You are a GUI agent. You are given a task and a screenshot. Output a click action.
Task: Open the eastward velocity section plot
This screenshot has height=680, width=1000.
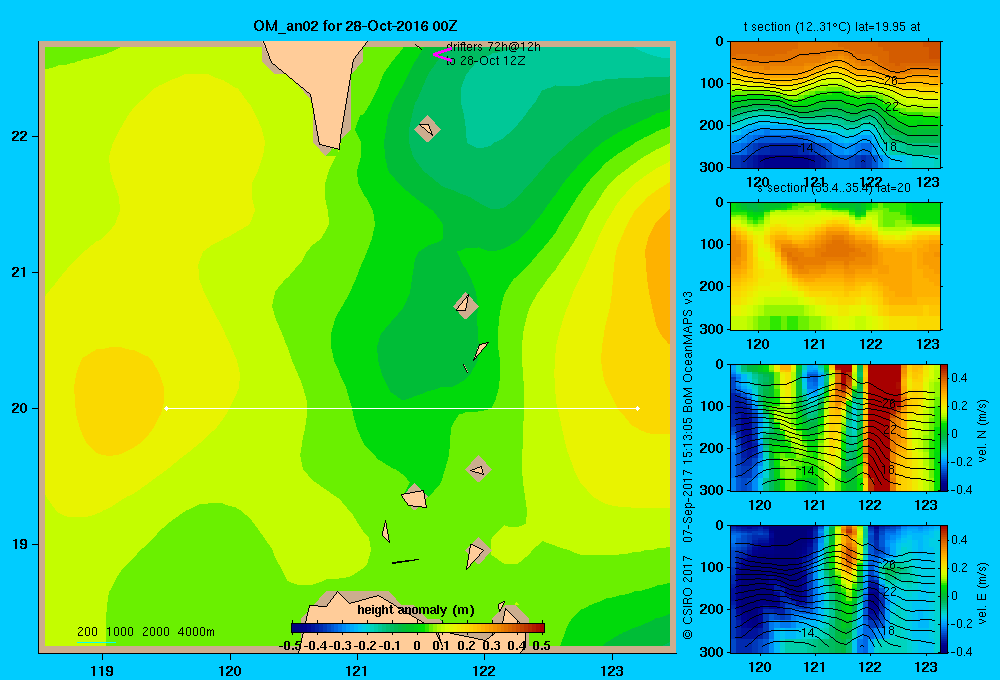pos(835,589)
